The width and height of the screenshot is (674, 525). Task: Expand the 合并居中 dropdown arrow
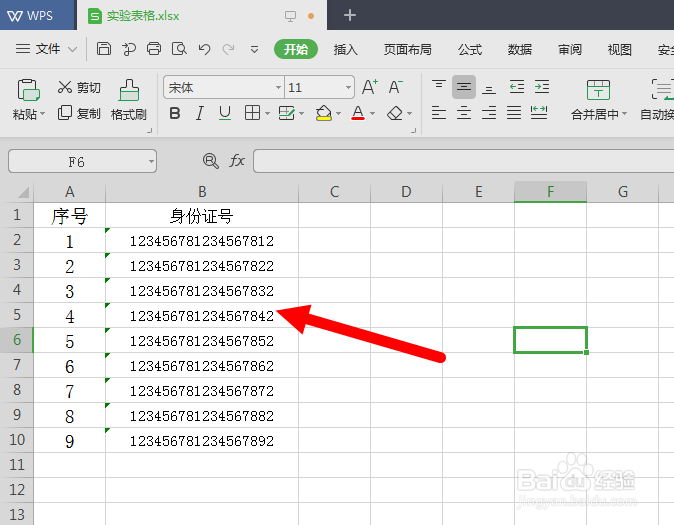pos(625,114)
